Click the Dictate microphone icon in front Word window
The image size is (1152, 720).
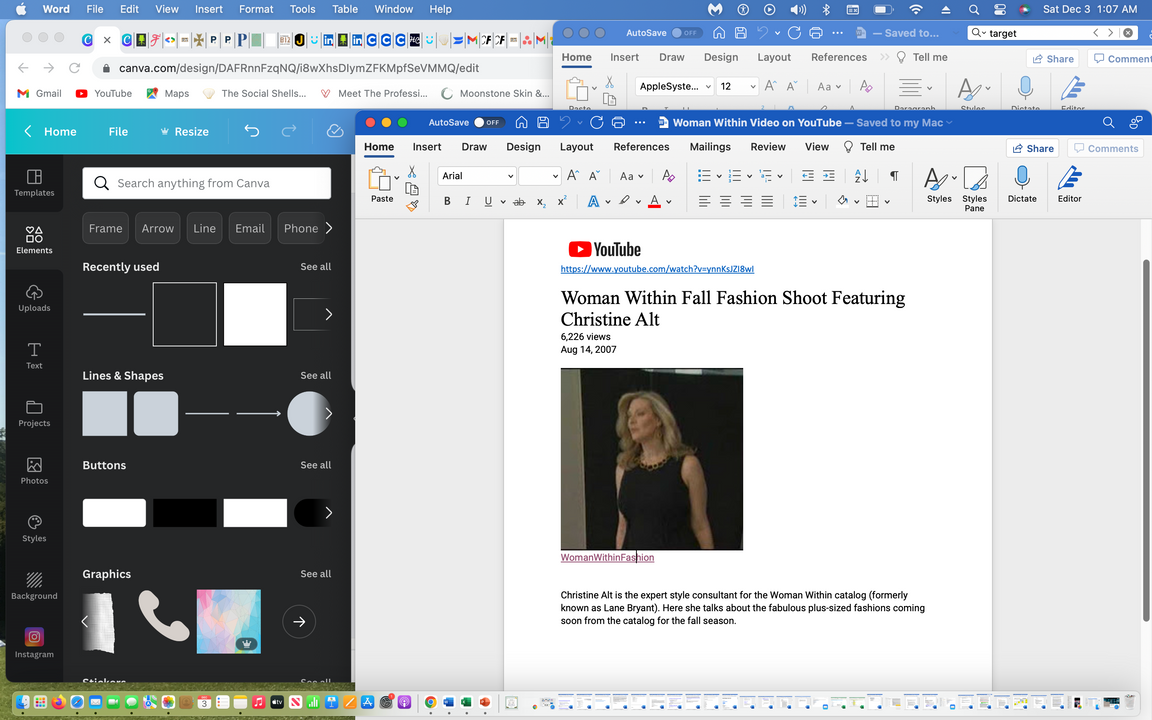click(1021, 180)
